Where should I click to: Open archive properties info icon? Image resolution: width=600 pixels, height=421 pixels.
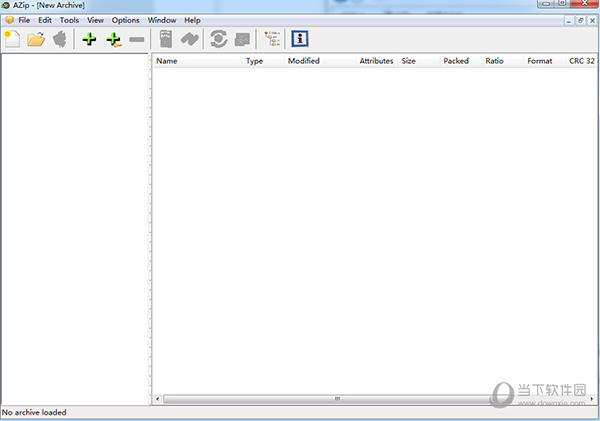click(300, 39)
